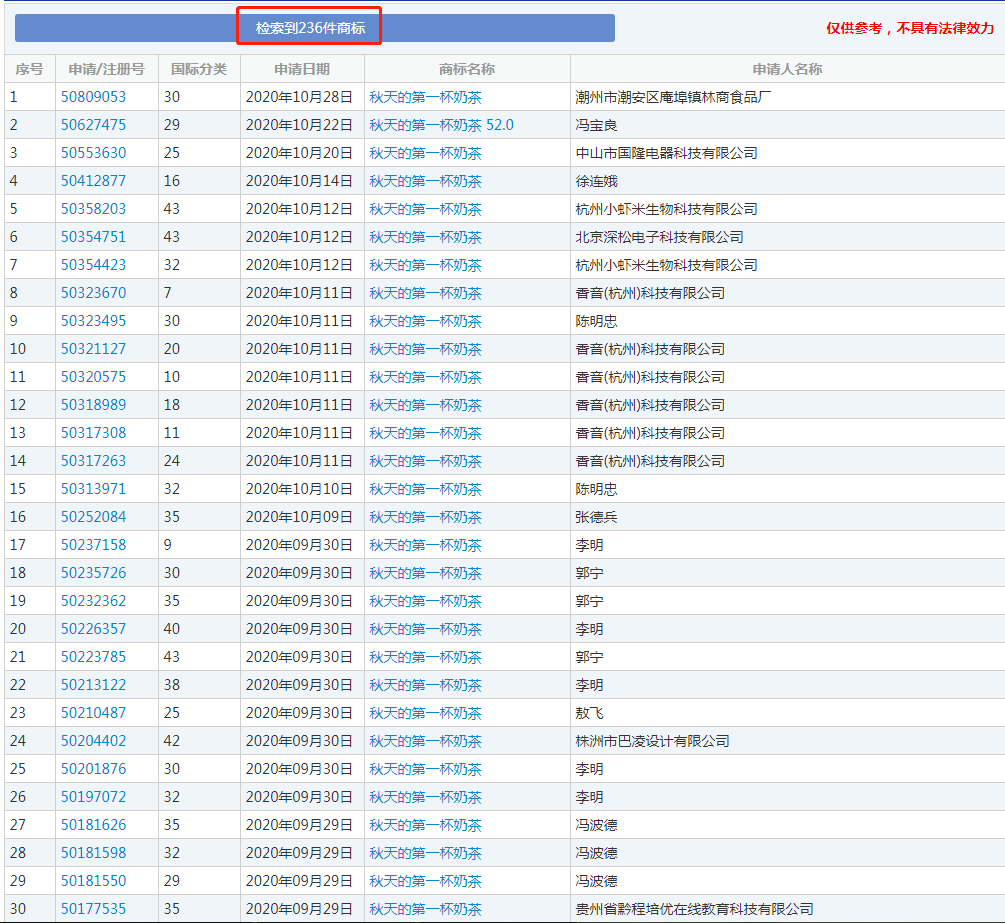The height and width of the screenshot is (923, 1005).
Task: Open application number 50252084
Action: pos(94,517)
